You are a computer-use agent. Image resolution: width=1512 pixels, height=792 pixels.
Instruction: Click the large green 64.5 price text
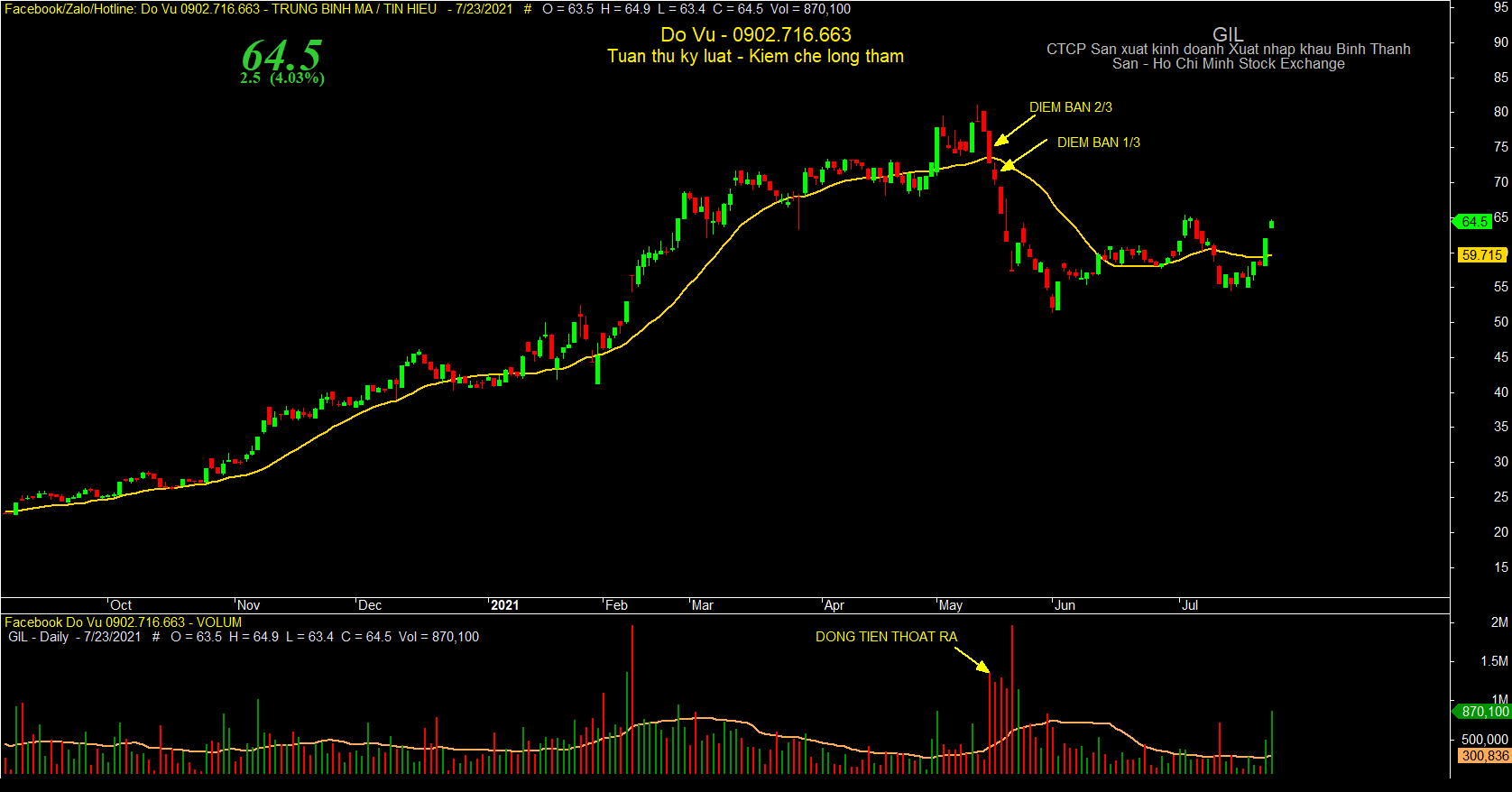click(x=281, y=55)
